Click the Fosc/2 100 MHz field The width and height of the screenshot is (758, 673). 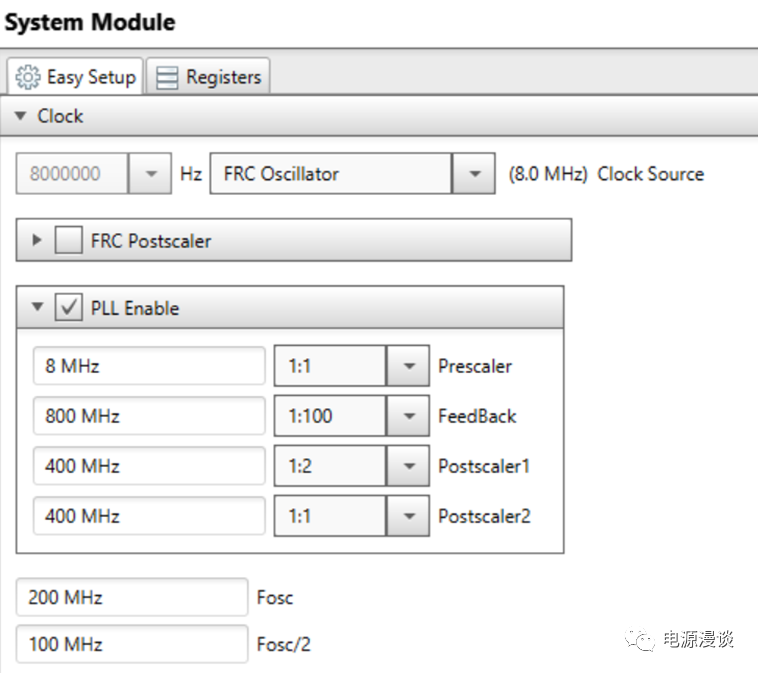tap(131, 644)
